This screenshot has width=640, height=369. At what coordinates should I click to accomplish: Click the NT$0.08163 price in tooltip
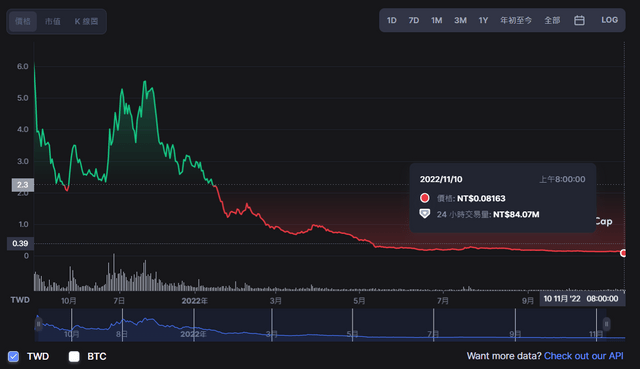(481, 198)
